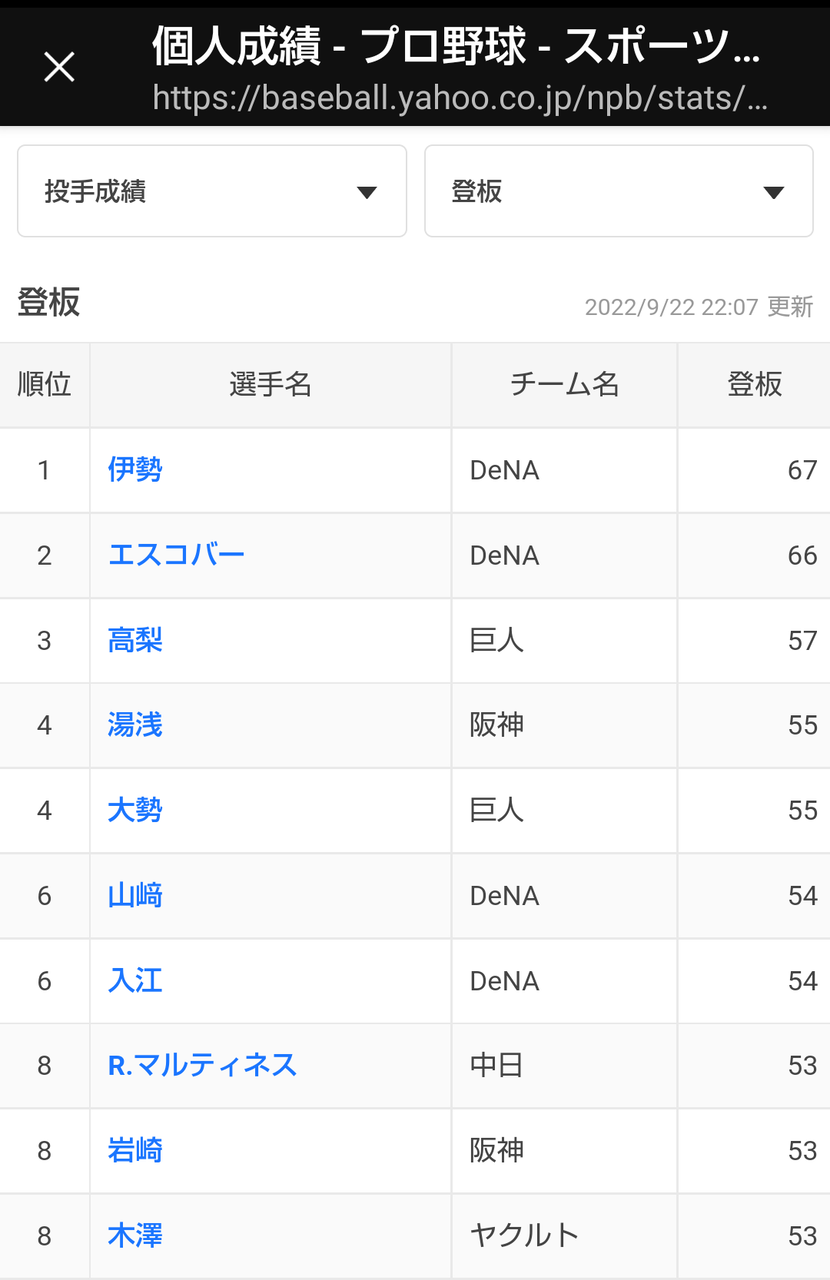
Task: Open player 伊勢 profile link
Action: point(135,469)
